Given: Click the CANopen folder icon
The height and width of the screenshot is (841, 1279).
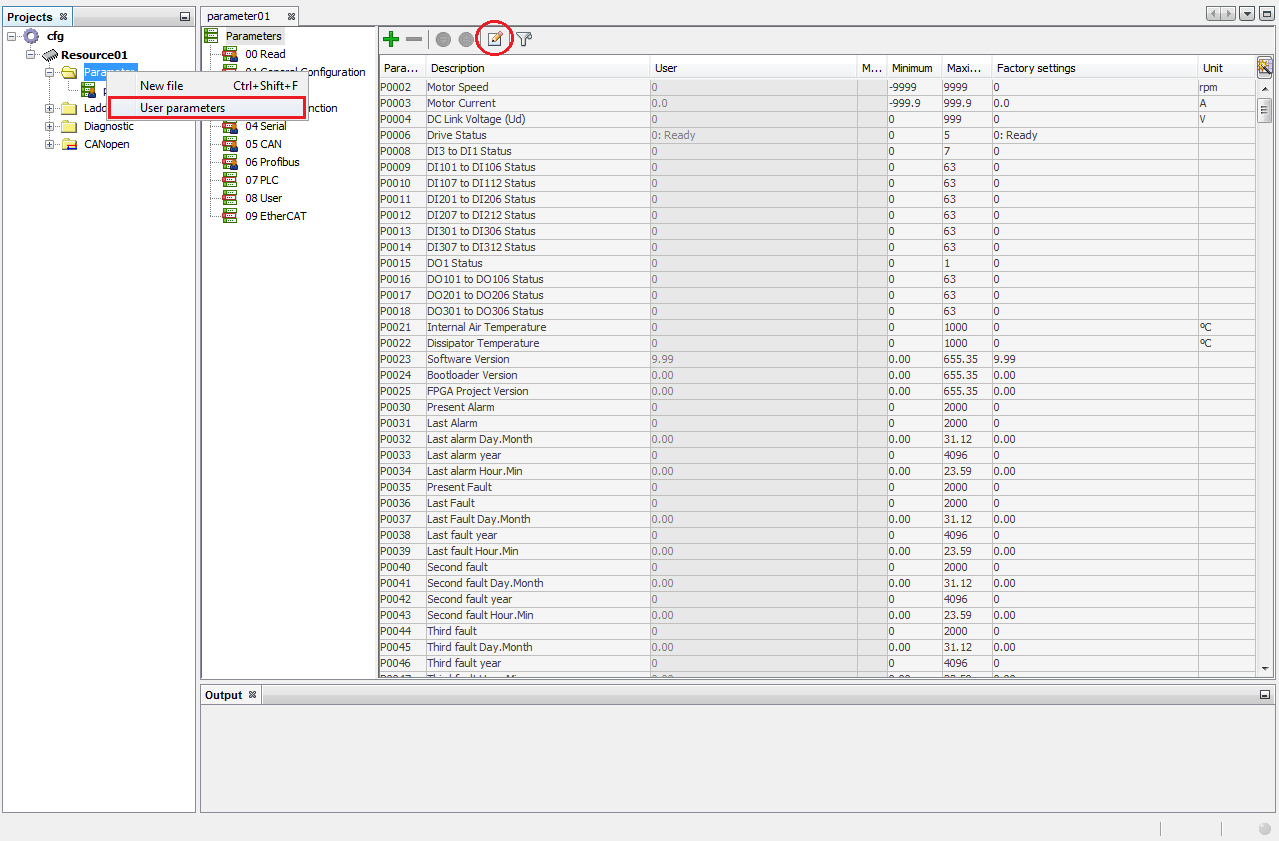Looking at the screenshot, I should click(69, 144).
